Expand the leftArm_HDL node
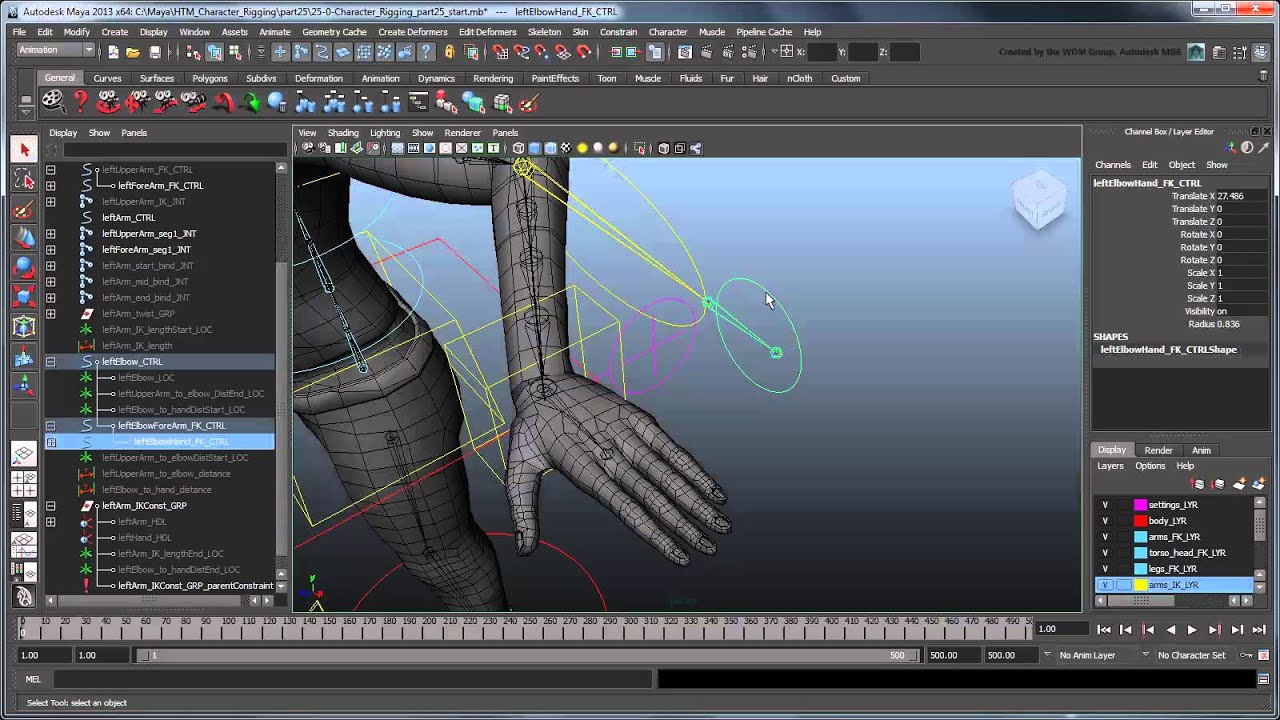Viewport: 1280px width, 720px height. (x=50, y=522)
